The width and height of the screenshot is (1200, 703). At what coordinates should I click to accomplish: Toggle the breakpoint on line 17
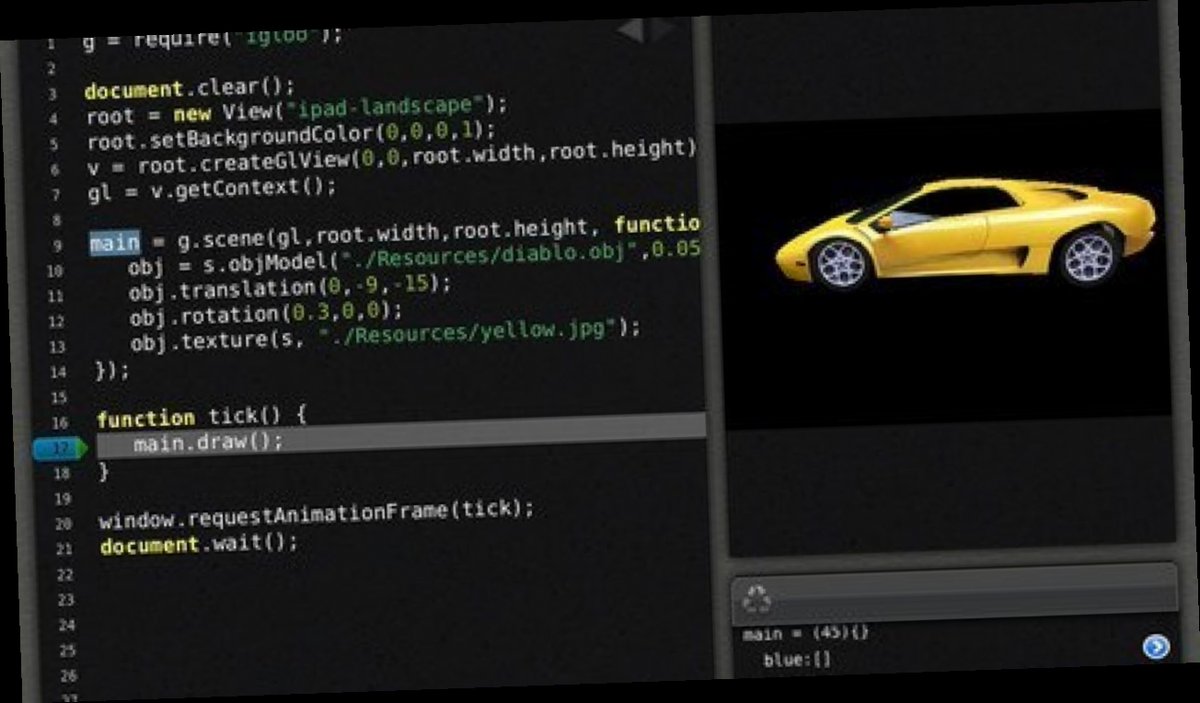(58, 448)
